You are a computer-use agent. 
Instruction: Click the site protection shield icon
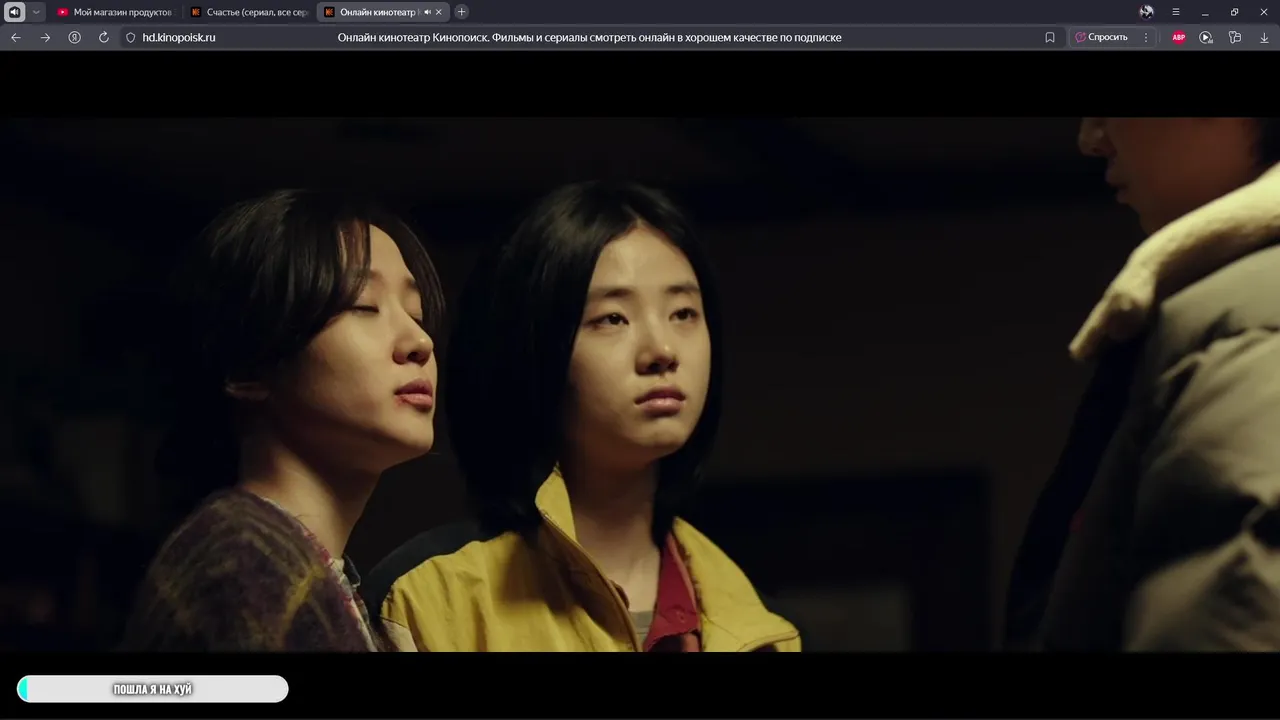(130, 37)
